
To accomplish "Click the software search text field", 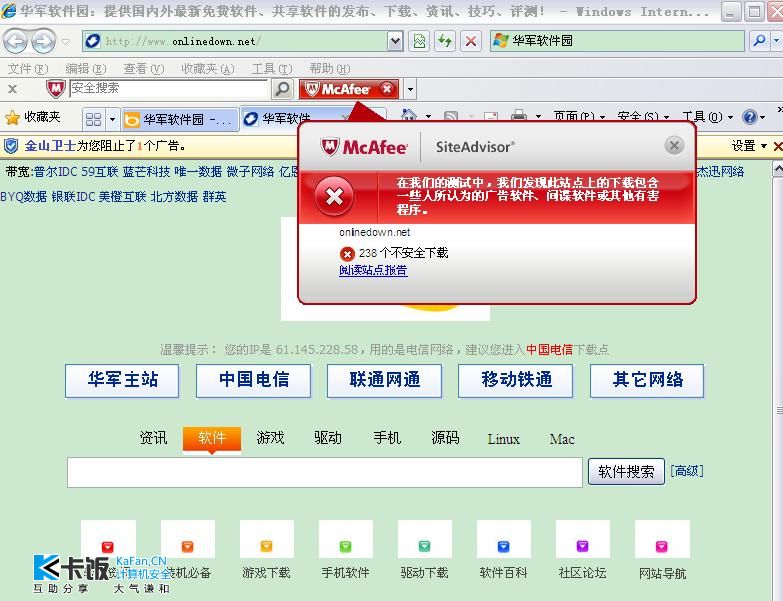I will (x=325, y=472).
